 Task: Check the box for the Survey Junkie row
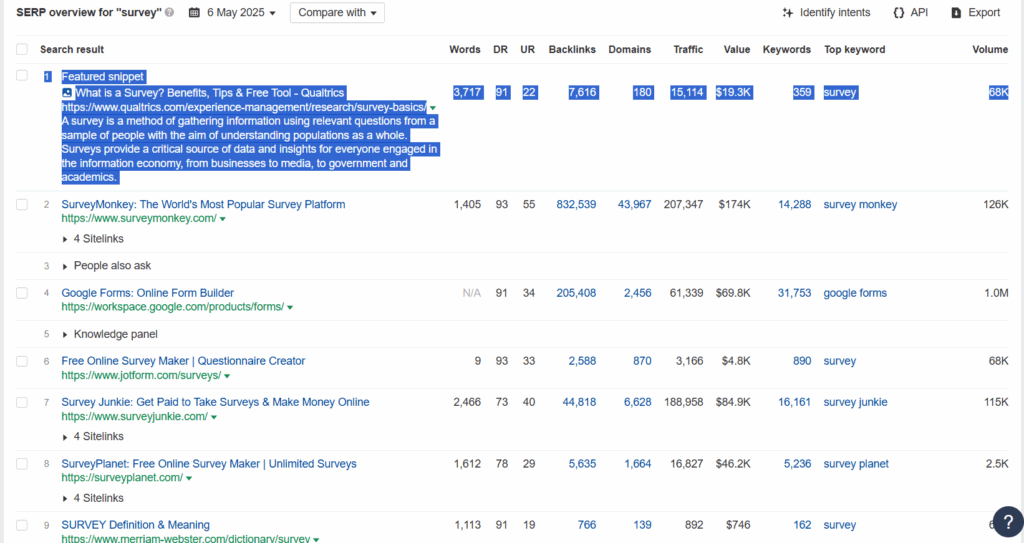click(x=22, y=403)
